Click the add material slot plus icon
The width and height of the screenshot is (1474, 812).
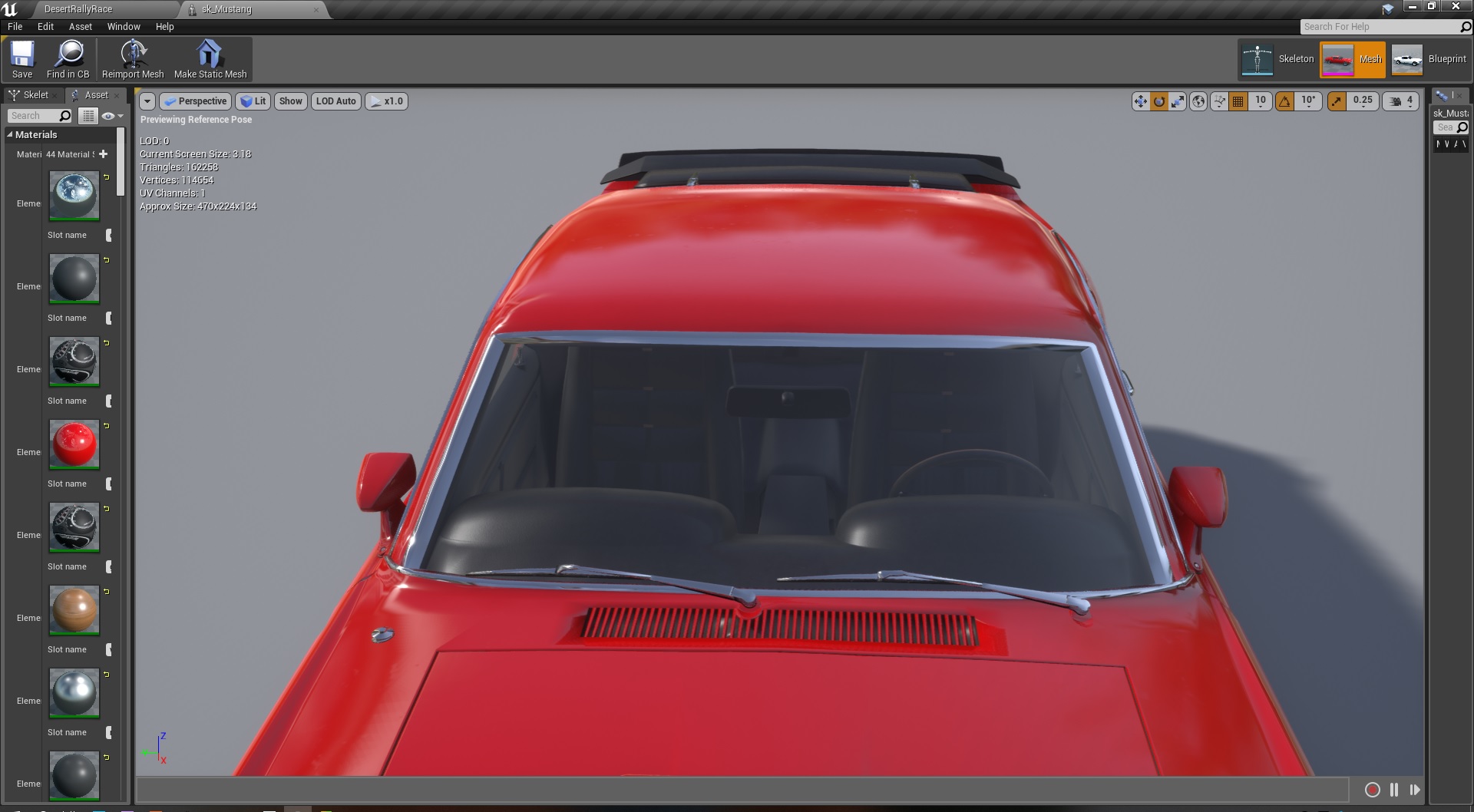pyautogui.click(x=104, y=154)
